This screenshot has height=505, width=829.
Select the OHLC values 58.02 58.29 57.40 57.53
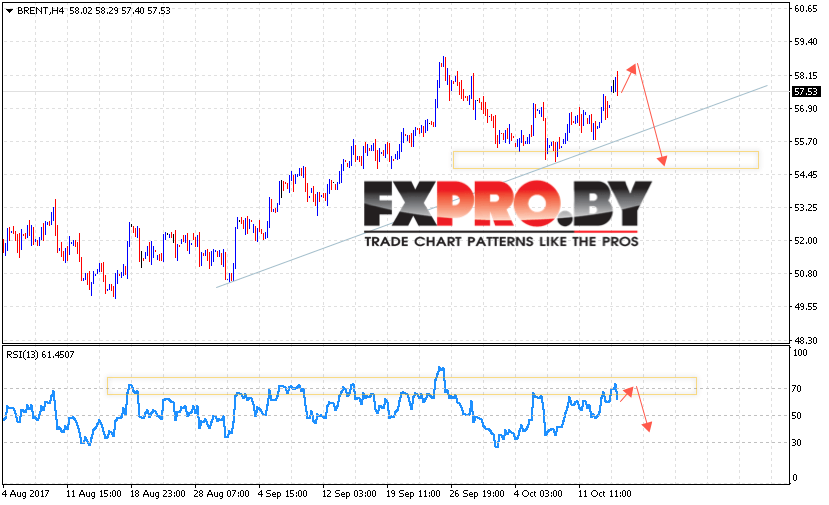(120, 11)
